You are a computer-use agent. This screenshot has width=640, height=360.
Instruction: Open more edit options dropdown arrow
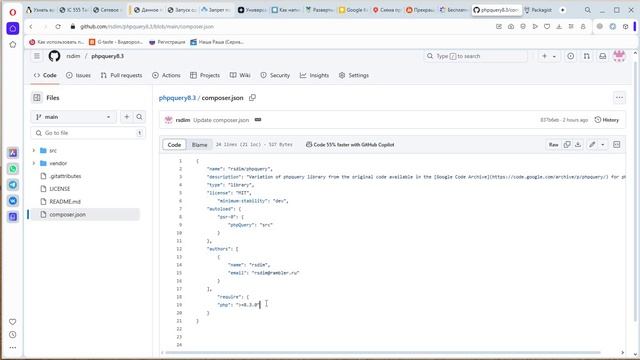[x=602, y=144]
